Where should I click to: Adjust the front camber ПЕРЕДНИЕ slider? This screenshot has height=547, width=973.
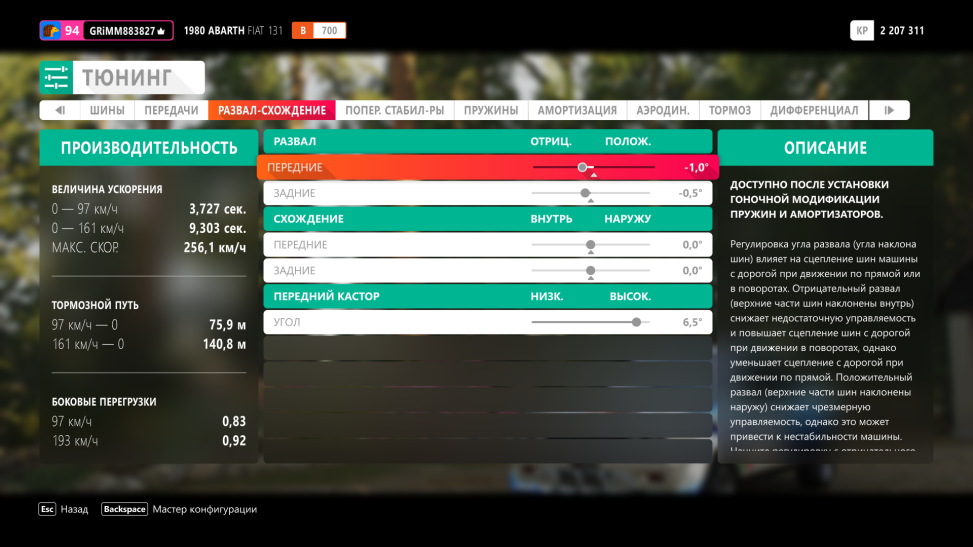tap(582, 167)
